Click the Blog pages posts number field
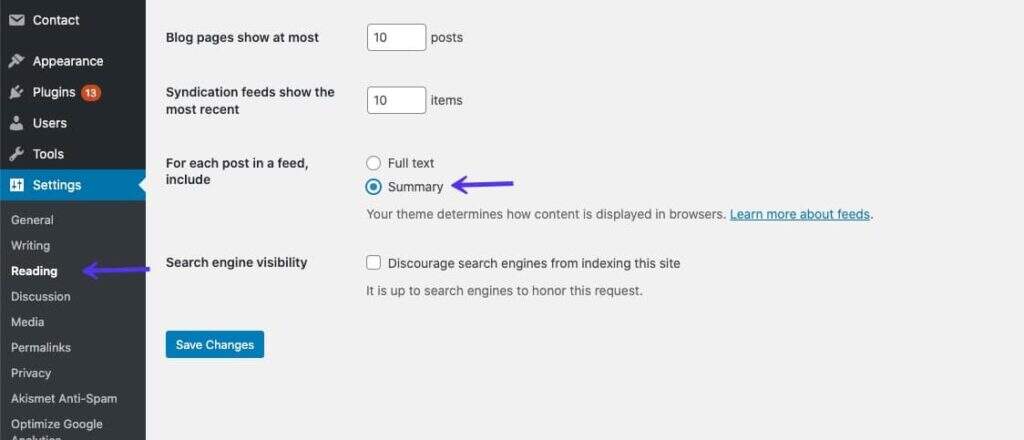1024x440 pixels. pos(396,38)
